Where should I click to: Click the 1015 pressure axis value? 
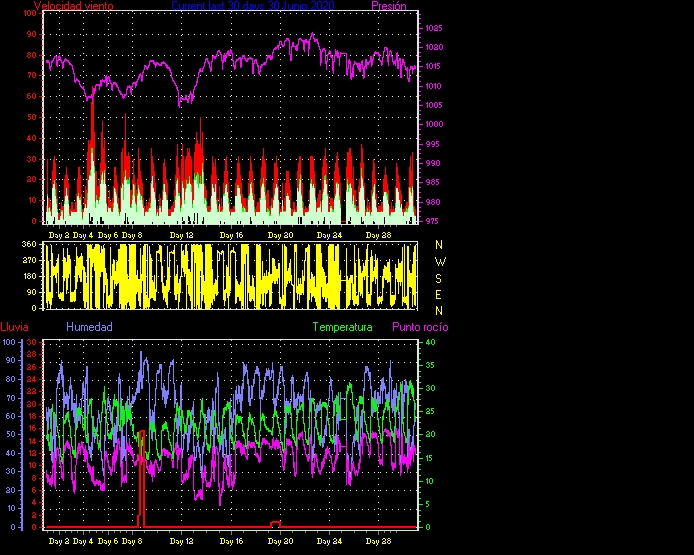tap(434, 66)
